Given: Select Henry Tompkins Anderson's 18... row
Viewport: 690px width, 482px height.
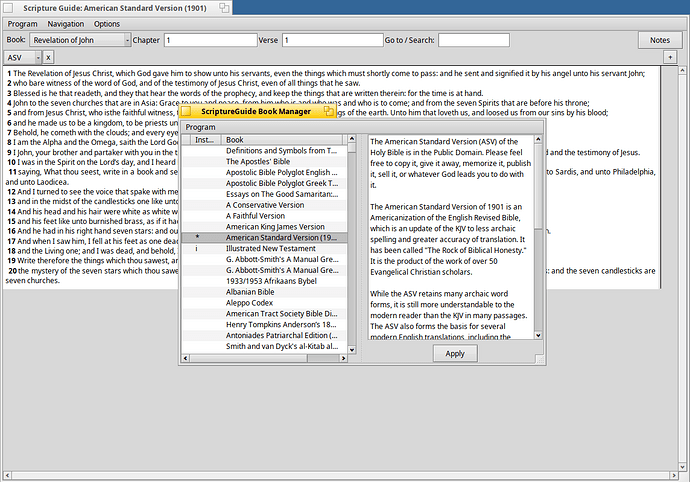Looking at the screenshot, I should click(x=264, y=324).
